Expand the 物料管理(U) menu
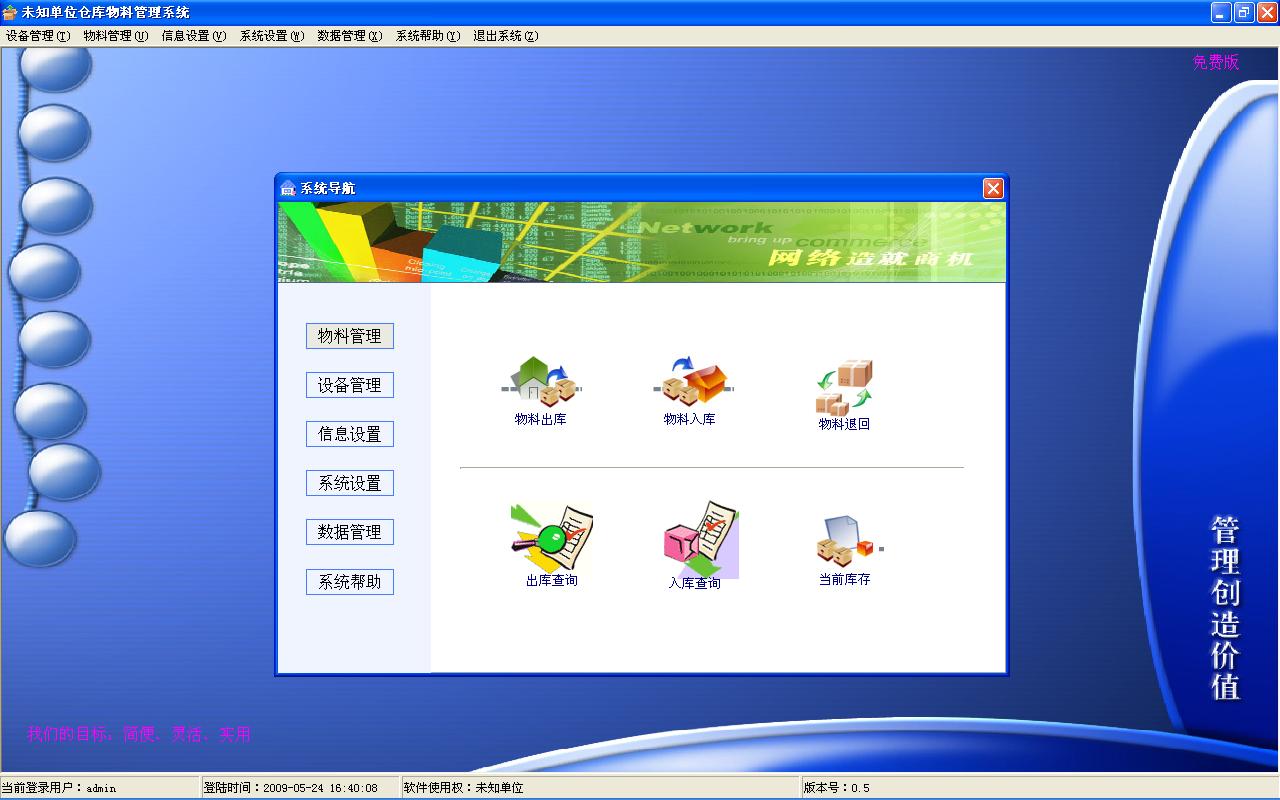This screenshot has height=800, width=1280. point(116,36)
